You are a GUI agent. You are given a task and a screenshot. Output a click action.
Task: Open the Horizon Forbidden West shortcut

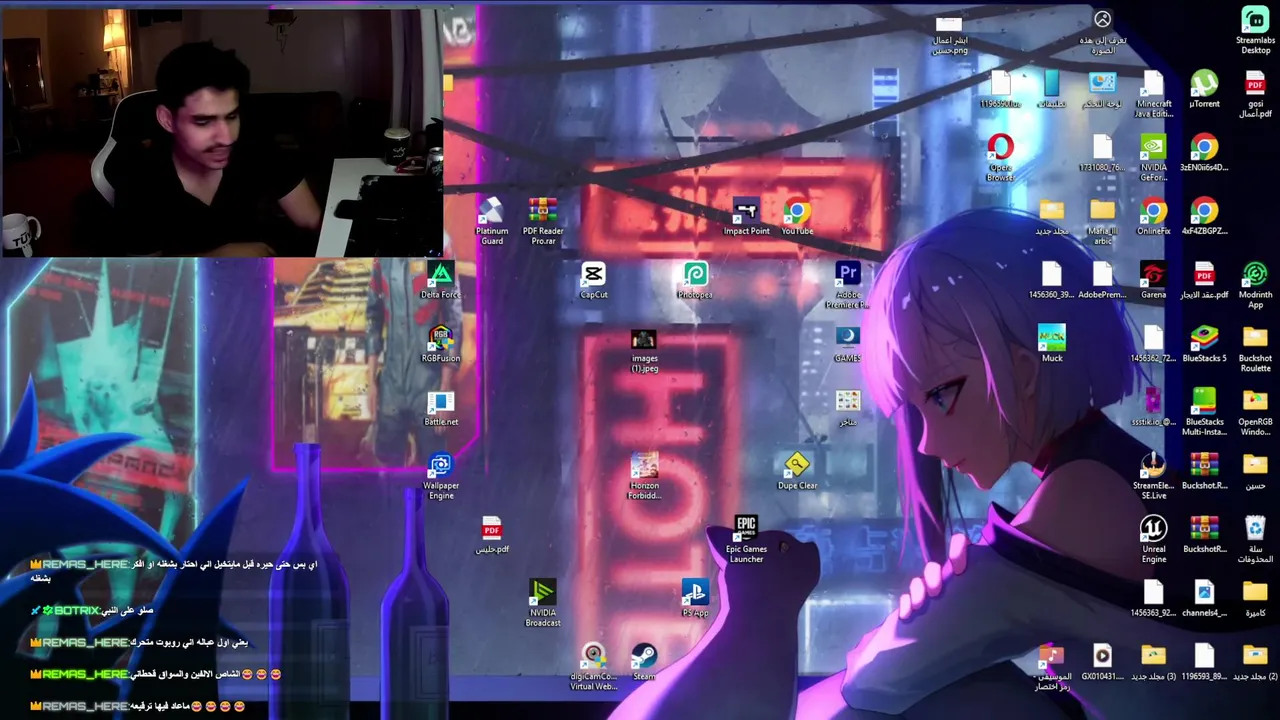click(644, 476)
